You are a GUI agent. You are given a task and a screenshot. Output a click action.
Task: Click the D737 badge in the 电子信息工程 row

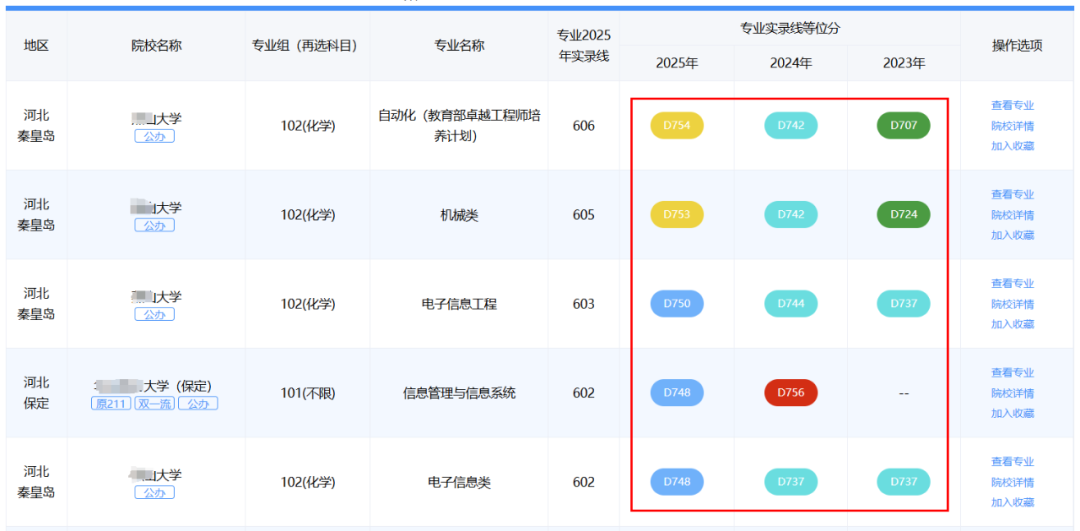coord(904,304)
